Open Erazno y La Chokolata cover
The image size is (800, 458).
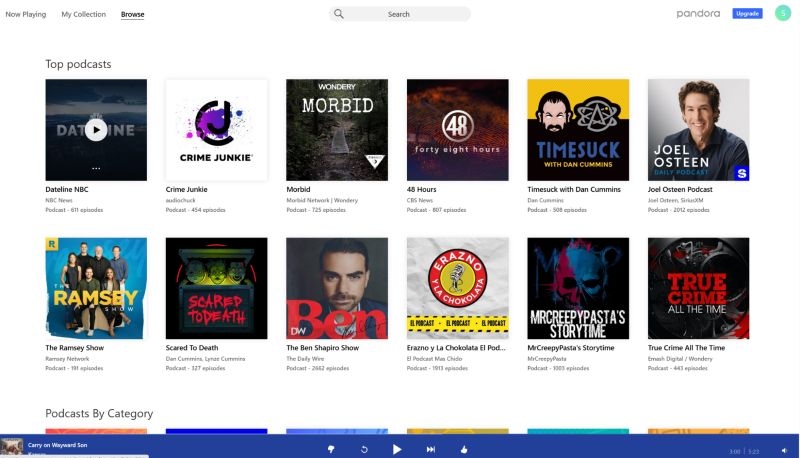[x=458, y=288]
